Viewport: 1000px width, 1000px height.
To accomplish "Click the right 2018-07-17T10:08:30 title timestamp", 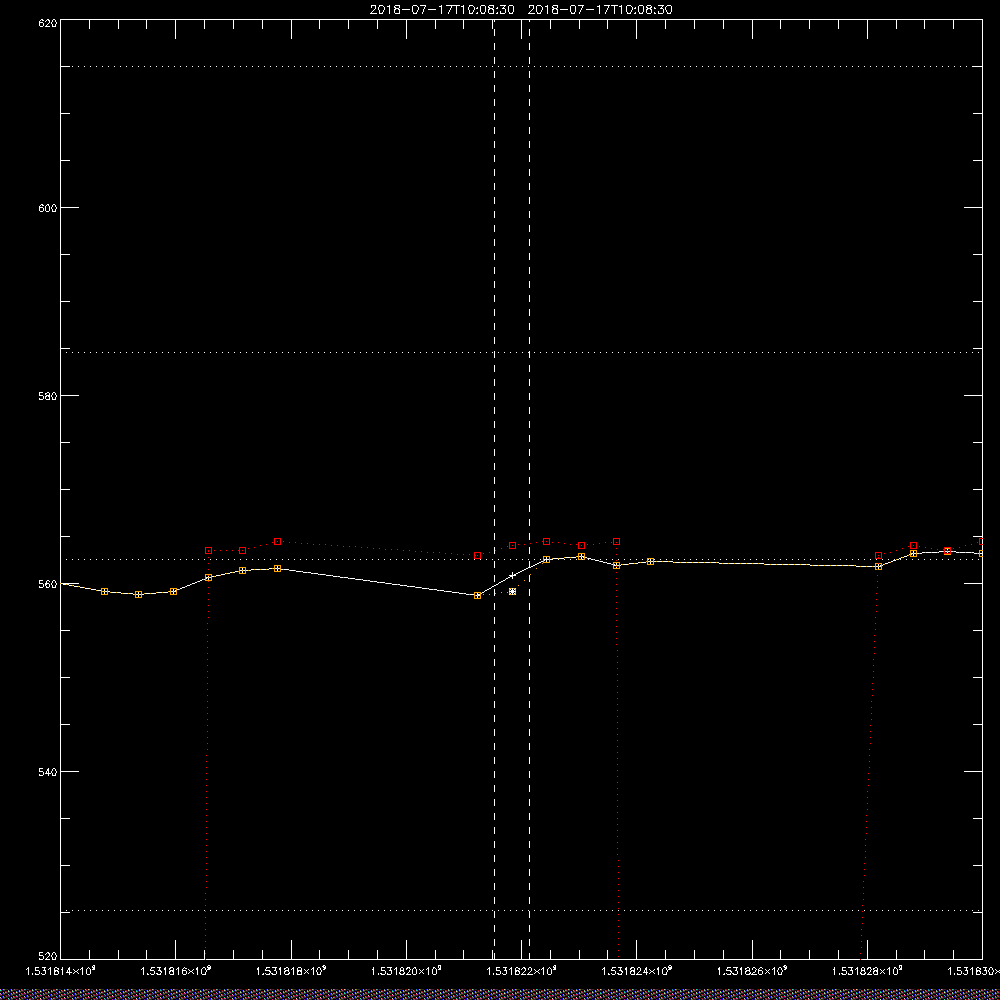I will pos(600,10).
